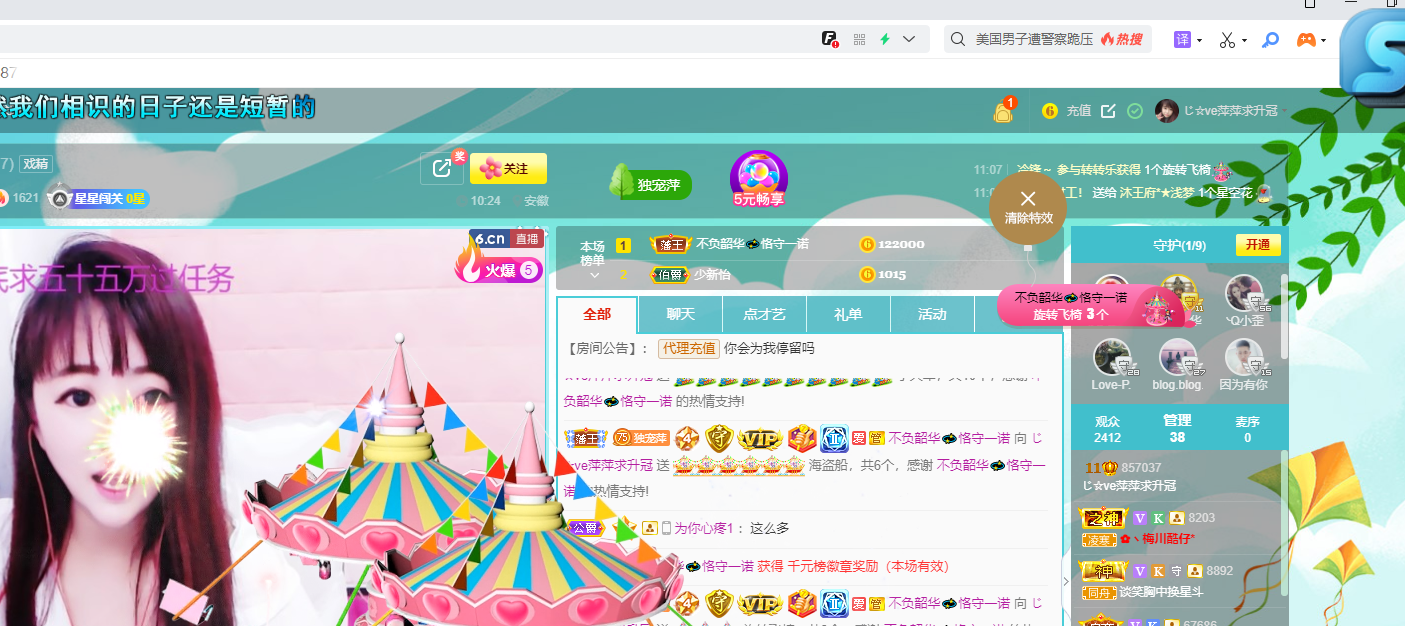
Task: Click the 因为有你 guardian avatar
Action: 1245,358
